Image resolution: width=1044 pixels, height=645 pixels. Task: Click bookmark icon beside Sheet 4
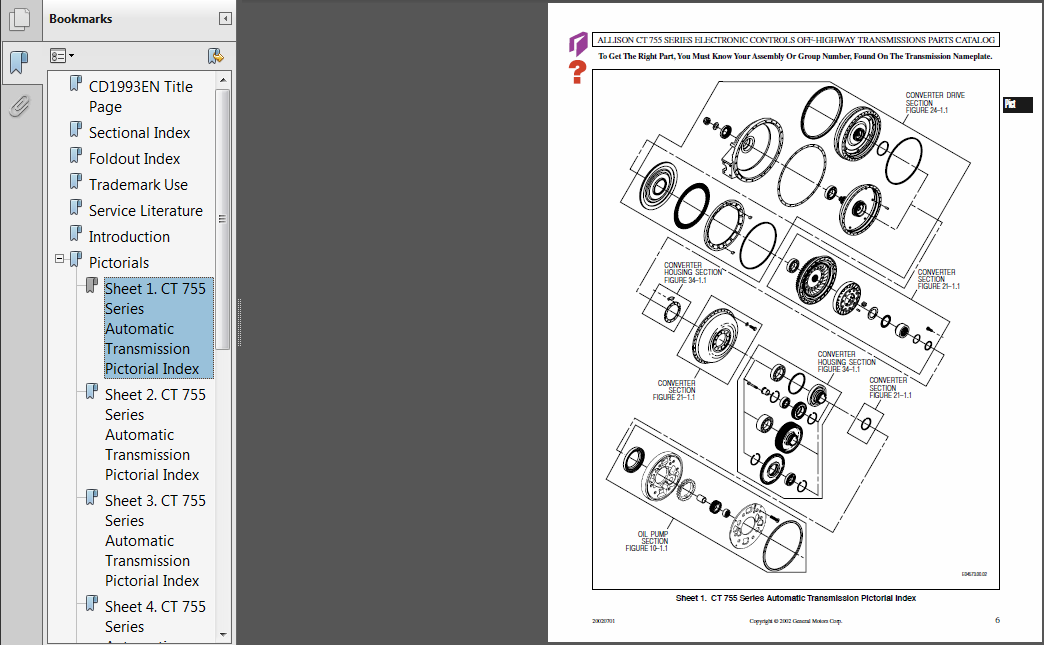click(92, 602)
